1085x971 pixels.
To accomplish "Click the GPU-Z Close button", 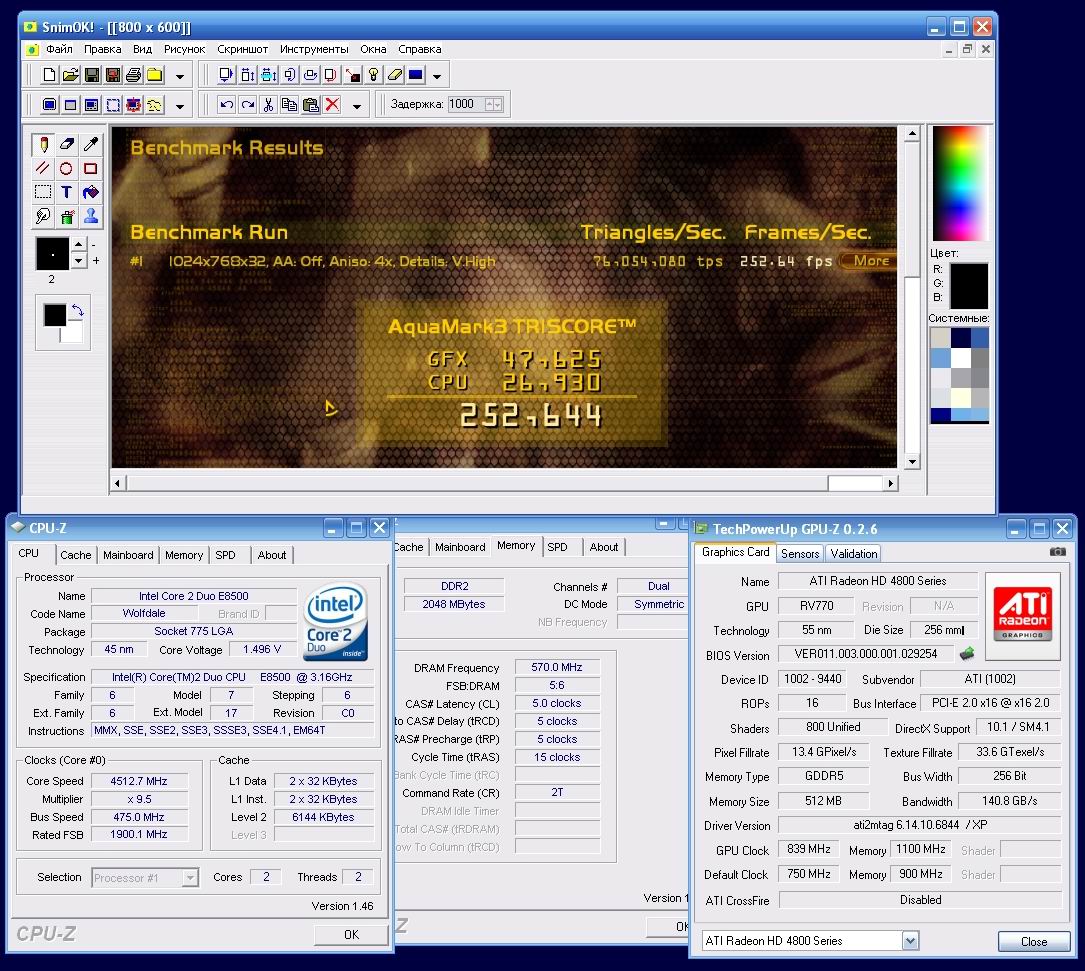I will [1034, 941].
